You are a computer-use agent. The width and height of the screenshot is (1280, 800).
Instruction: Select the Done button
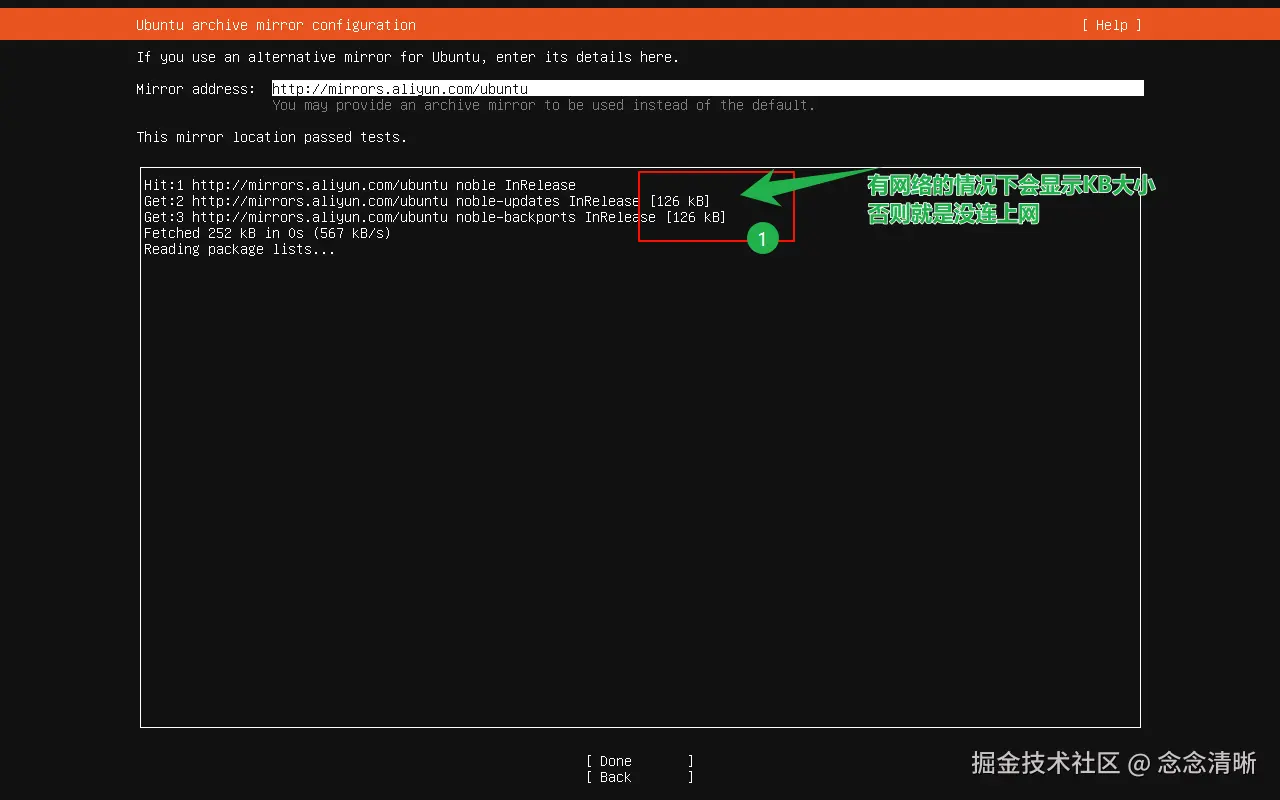[x=640, y=761]
